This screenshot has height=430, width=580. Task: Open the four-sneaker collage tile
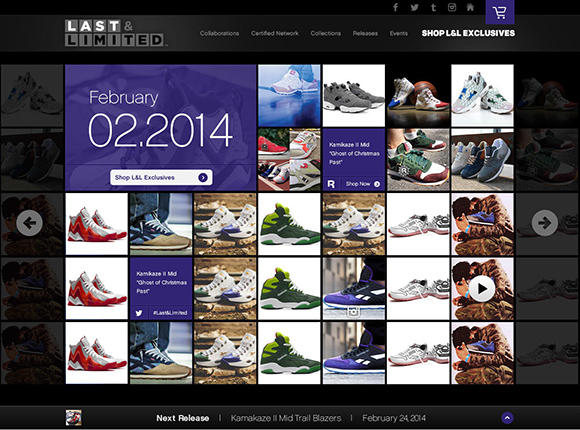click(289, 159)
